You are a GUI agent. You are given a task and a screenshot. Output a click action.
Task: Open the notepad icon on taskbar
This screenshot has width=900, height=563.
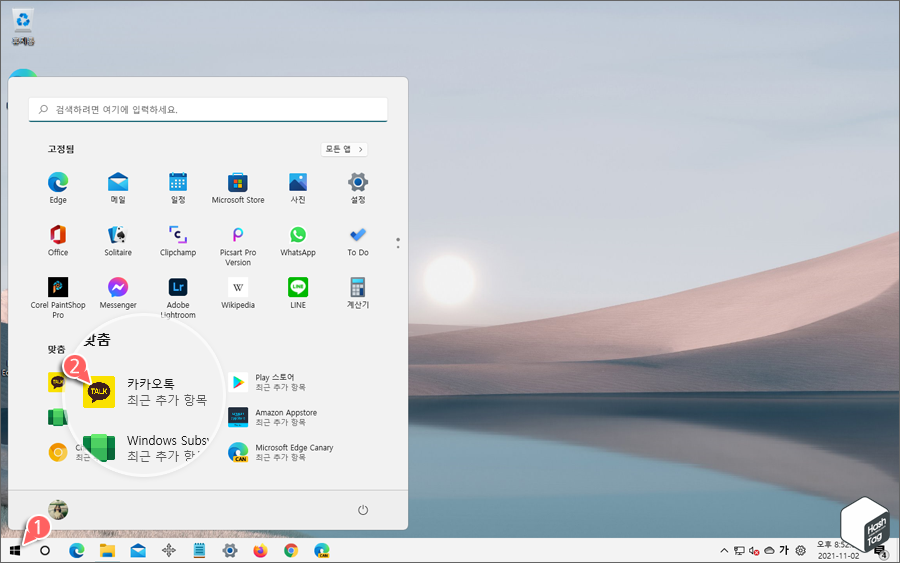pos(199,551)
